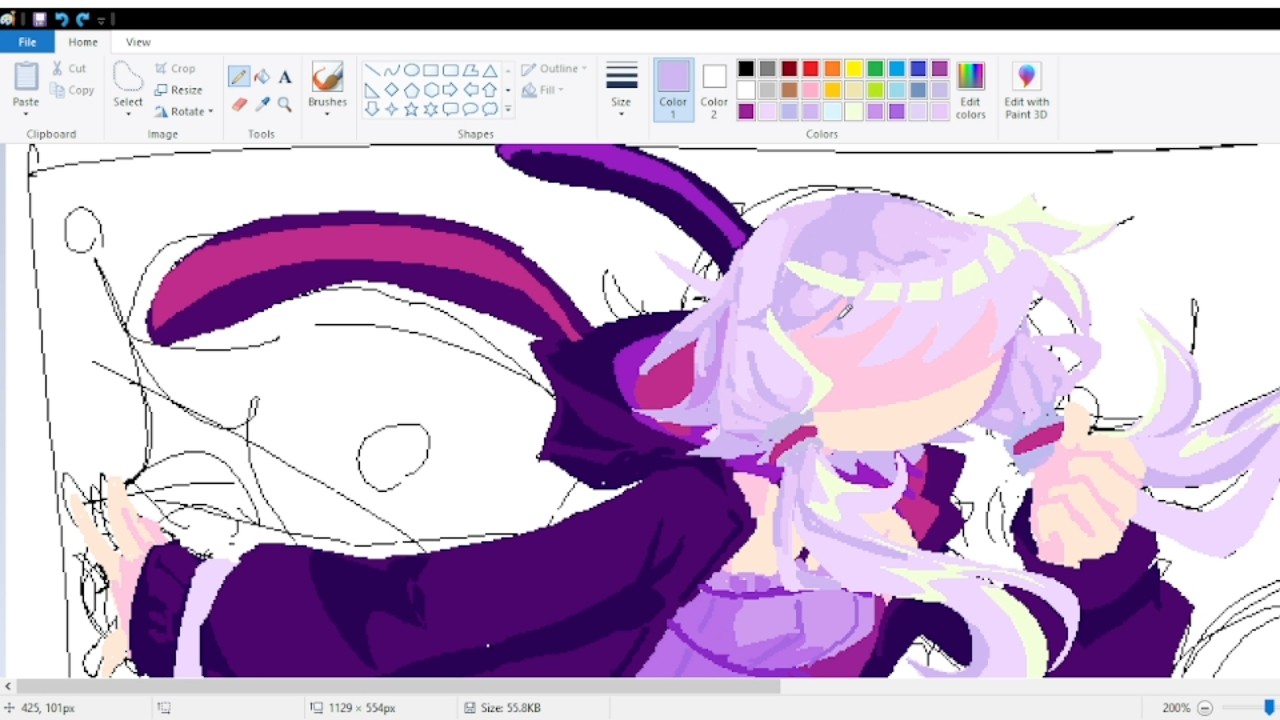Viewport: 1280px width, 720px height.
Task: Choose the Right arrow shape
Action: point(450,90)
